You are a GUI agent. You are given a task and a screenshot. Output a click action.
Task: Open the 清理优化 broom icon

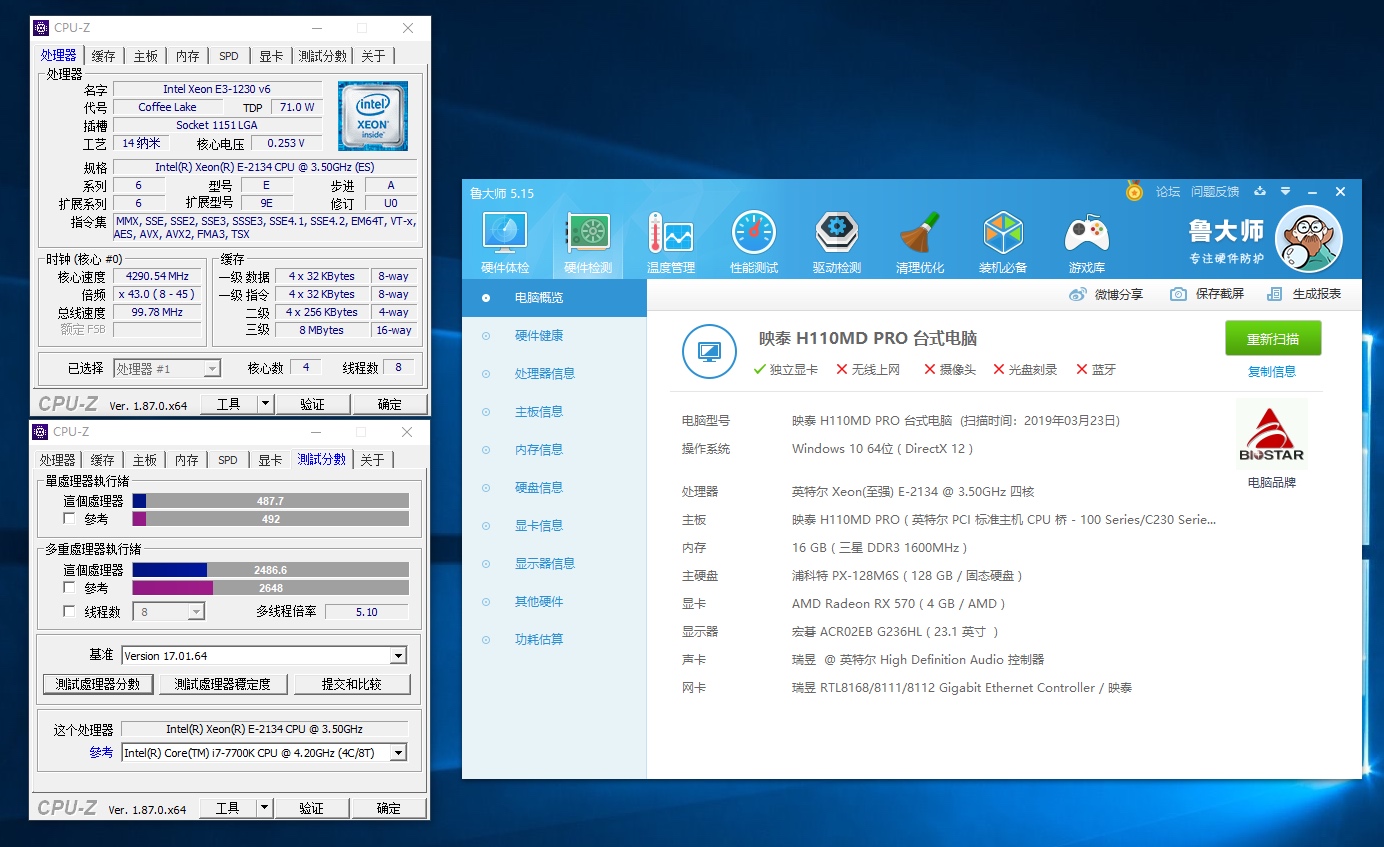click(x=920, y=233)
